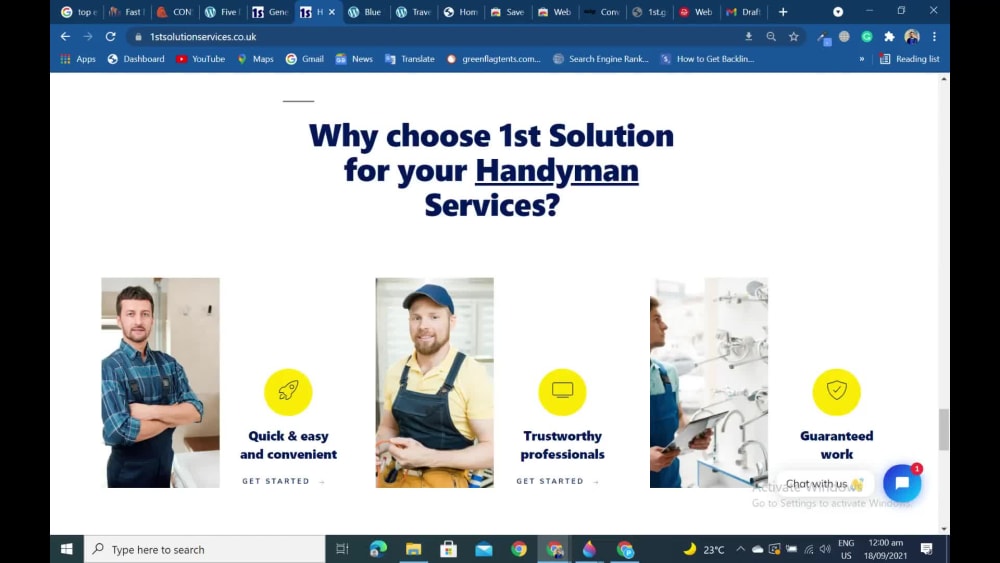Launch Microsoft Edge from the taskbar
The image size is (1000, 563).
[378, 549]
